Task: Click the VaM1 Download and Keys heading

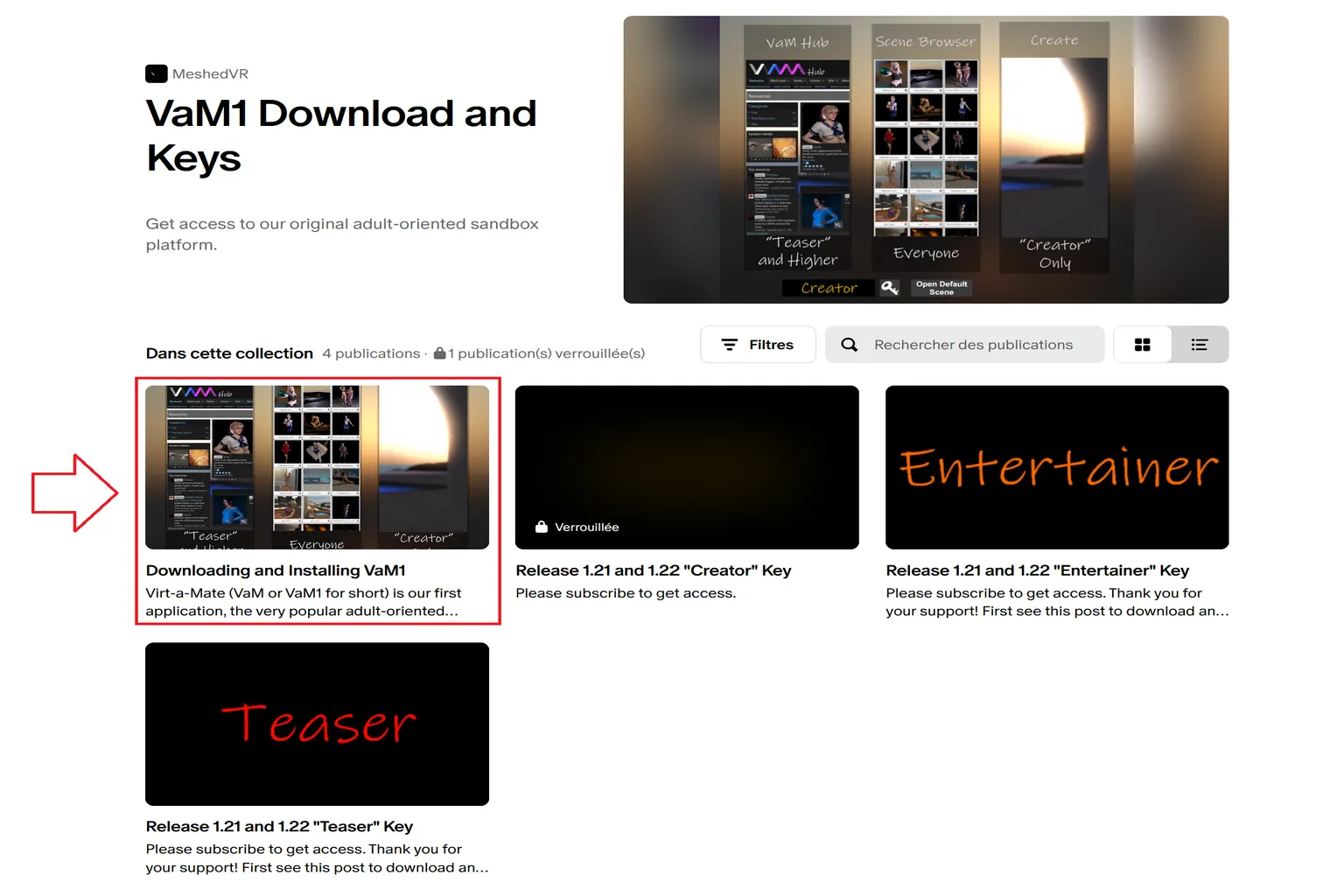Action: 341,136
